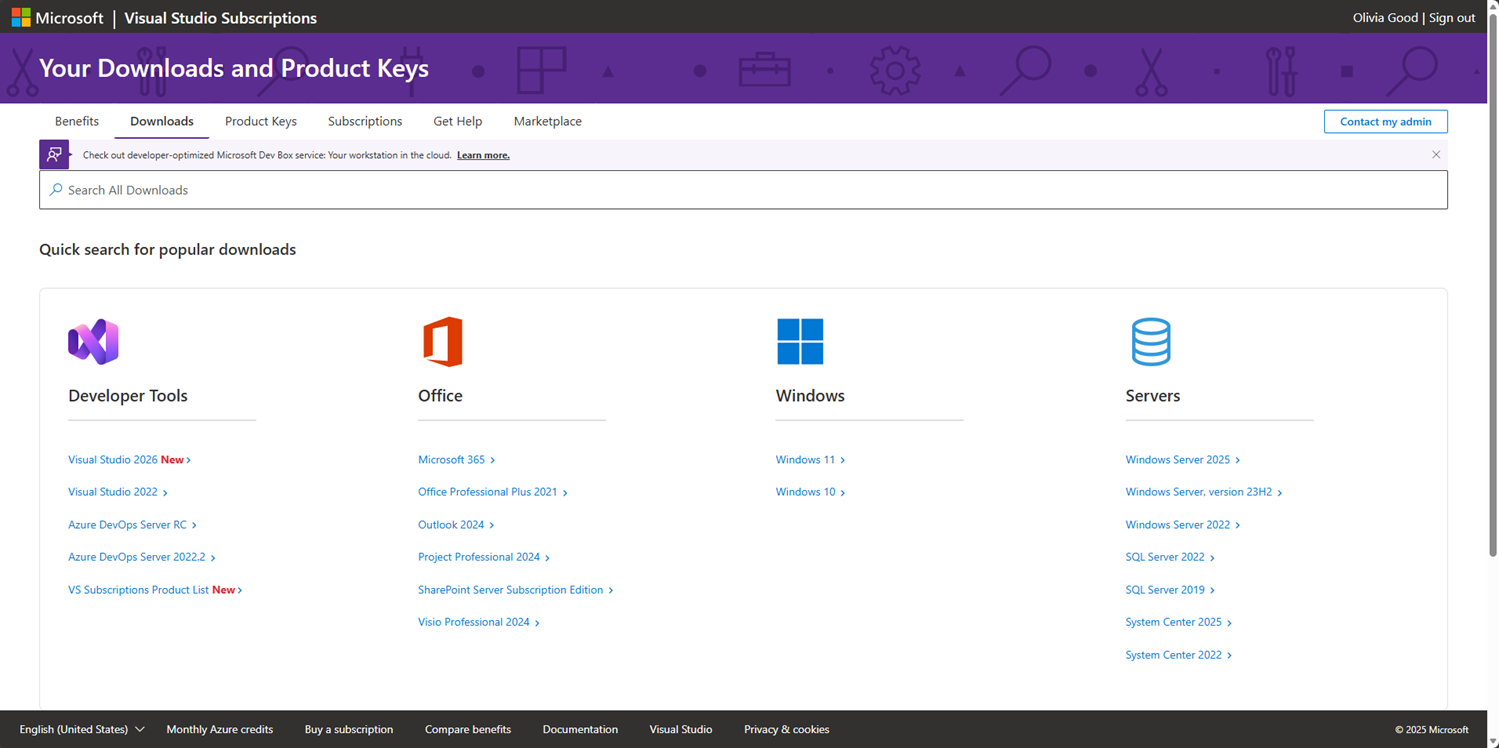Screen dimensions: 1499x748
Task: Click the Dev Box announcement banner icon
Action: click(x=54, y=154)
